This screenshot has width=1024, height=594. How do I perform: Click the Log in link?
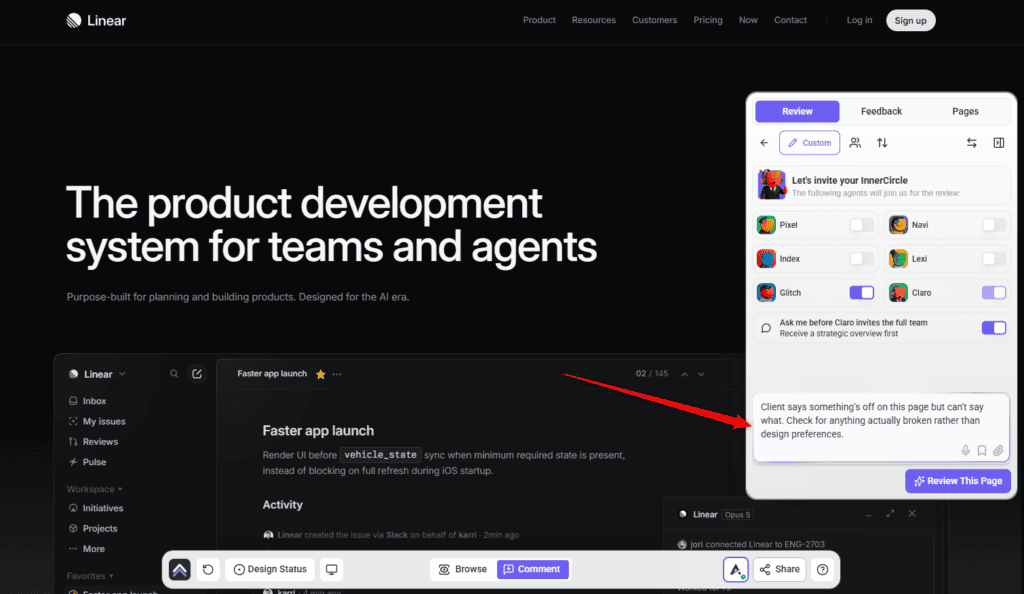pos(859,20)
